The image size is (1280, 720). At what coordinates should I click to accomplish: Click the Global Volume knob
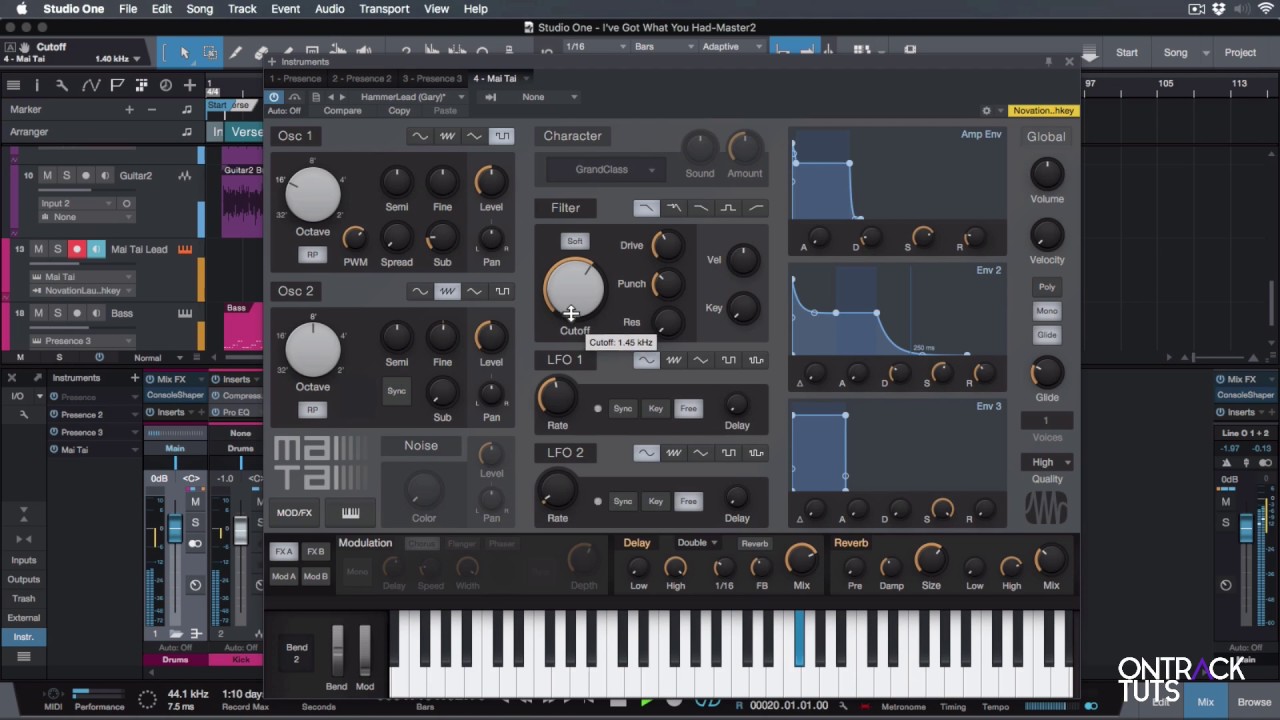(x=1047, y=174)
